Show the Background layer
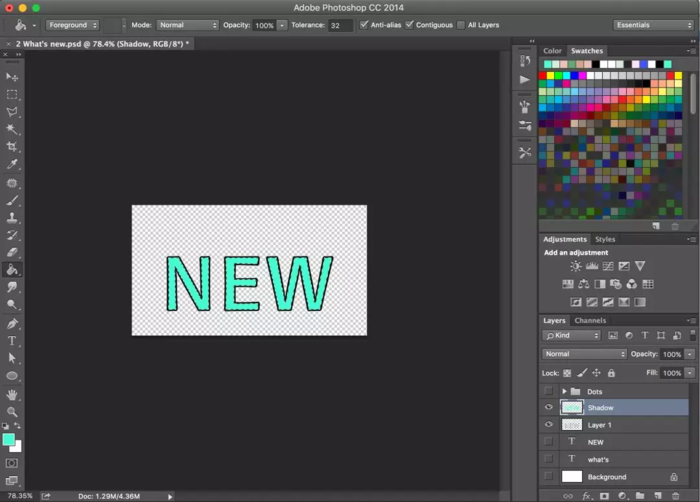Image resolution: width=700 pixels, height=502 pixels. [x=549, y=477]
